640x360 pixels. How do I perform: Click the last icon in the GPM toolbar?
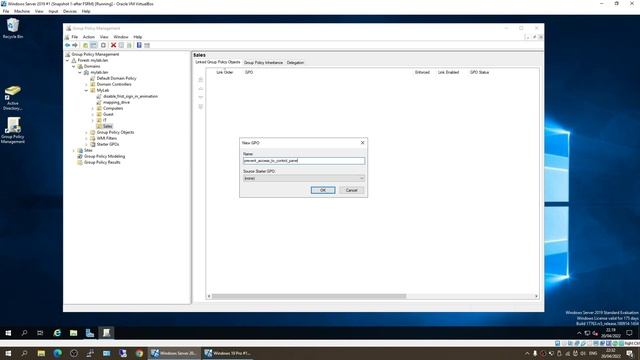click(147, 45)
